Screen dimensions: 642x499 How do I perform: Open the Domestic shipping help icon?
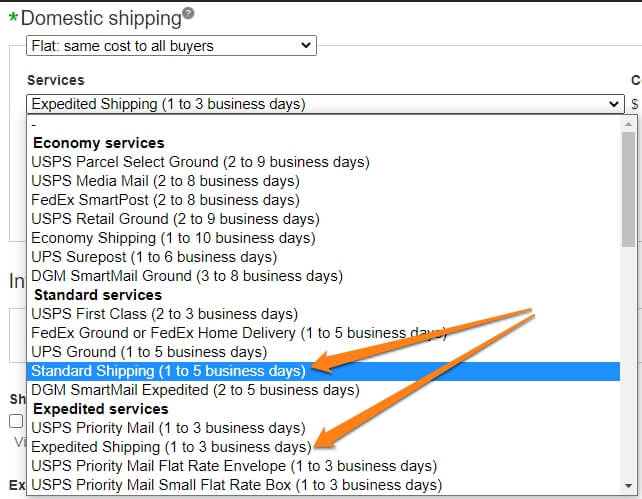point(188,13)
